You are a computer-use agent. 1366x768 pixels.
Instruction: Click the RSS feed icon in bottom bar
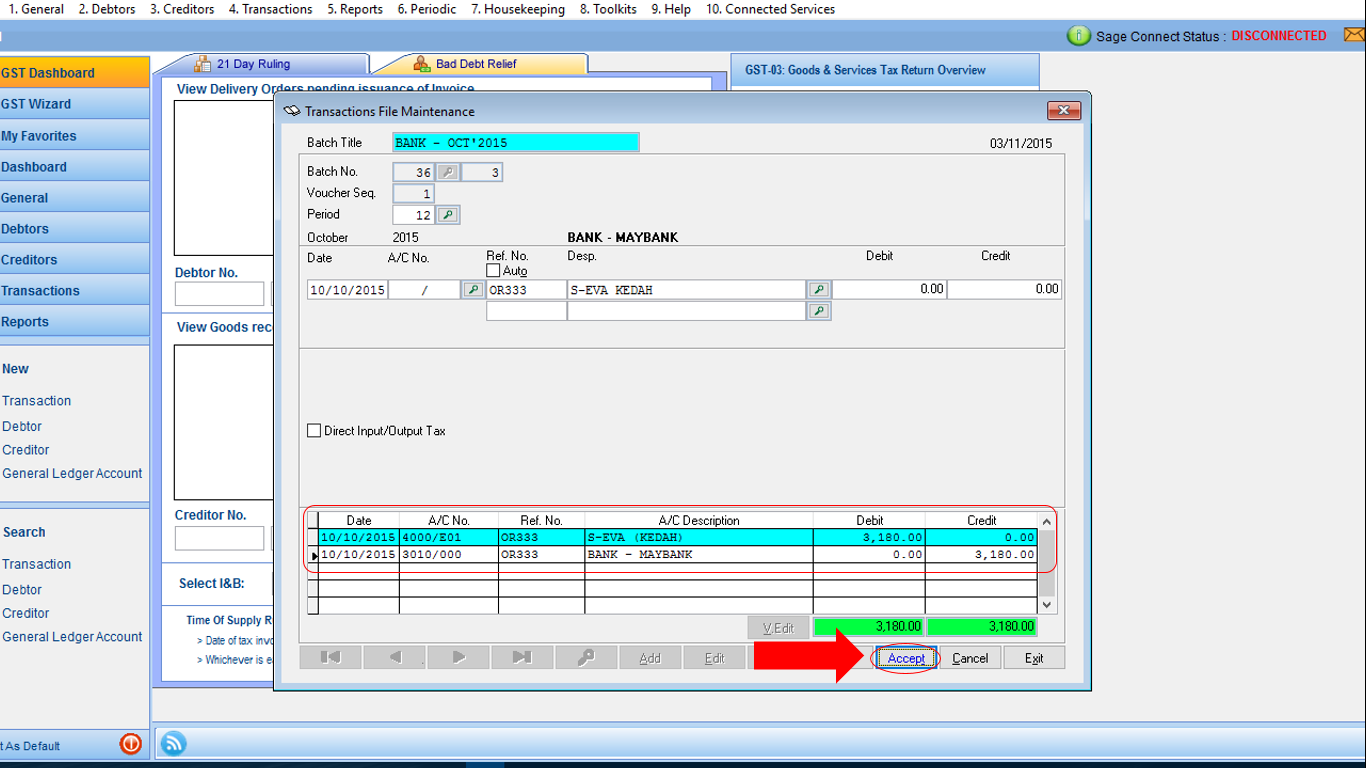[x=173, y=743]
